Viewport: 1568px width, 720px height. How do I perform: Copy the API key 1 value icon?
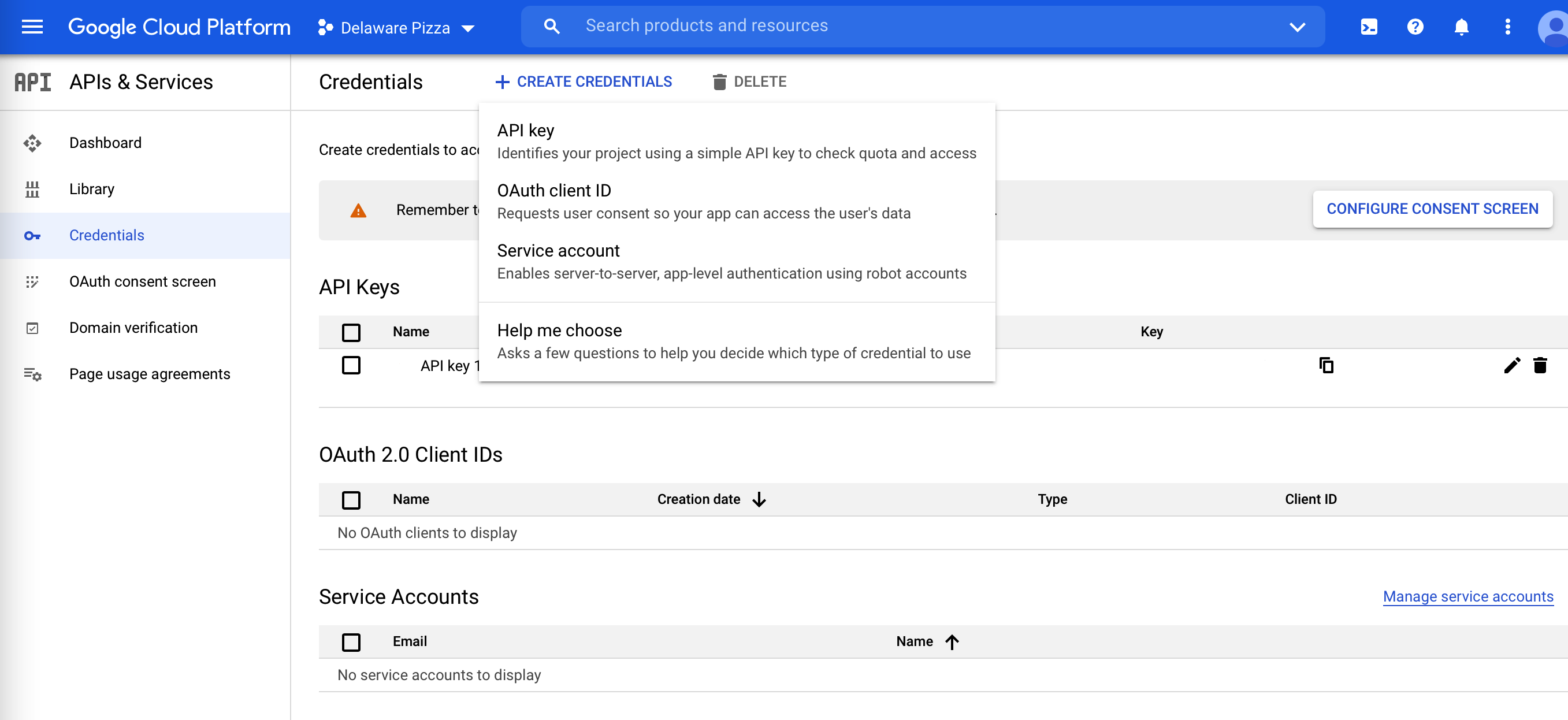tap(1326, 366)
